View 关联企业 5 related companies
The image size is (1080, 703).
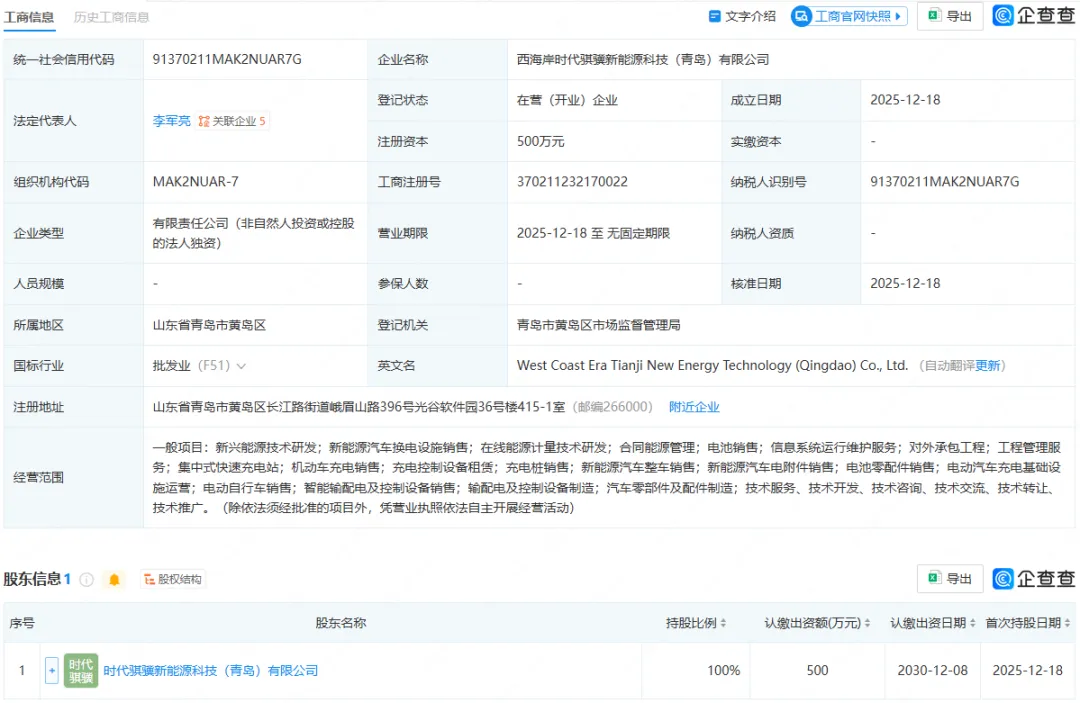pyautogui.click(x=232, y=121)
